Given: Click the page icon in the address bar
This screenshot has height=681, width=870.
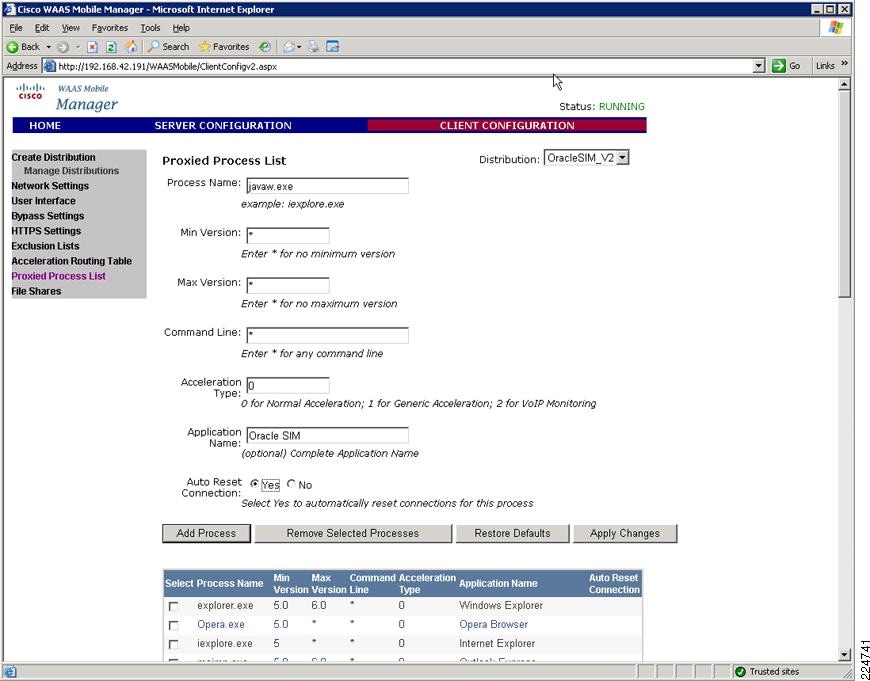Looking at the screenshot, I should (50, 66).
